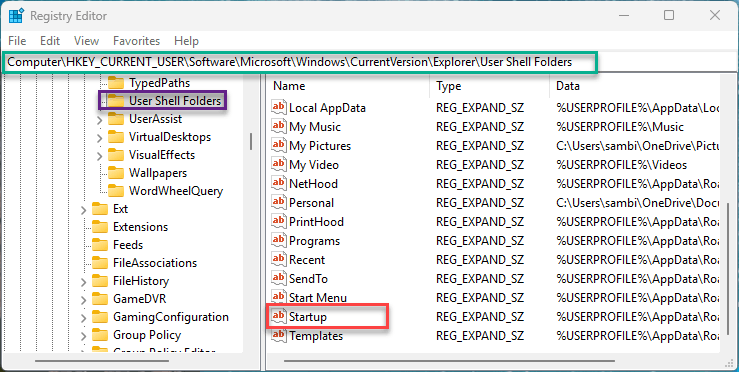Screen dimensions: 739x372
Task: Click the string icon beside Startup
Action: (279, 316)
